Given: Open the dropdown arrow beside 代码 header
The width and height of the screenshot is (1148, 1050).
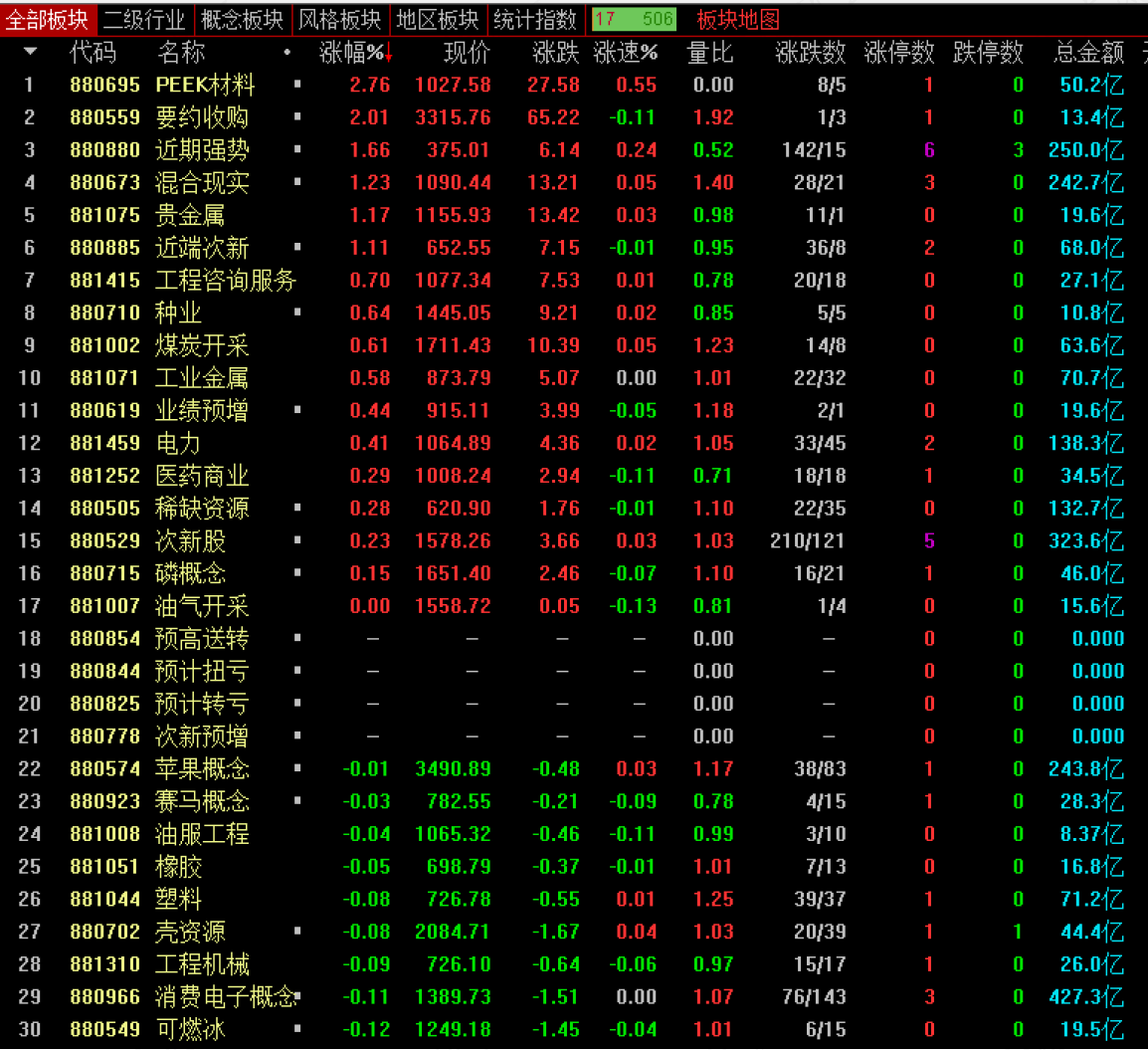Looking at the screenshot, I should [30, 52].
